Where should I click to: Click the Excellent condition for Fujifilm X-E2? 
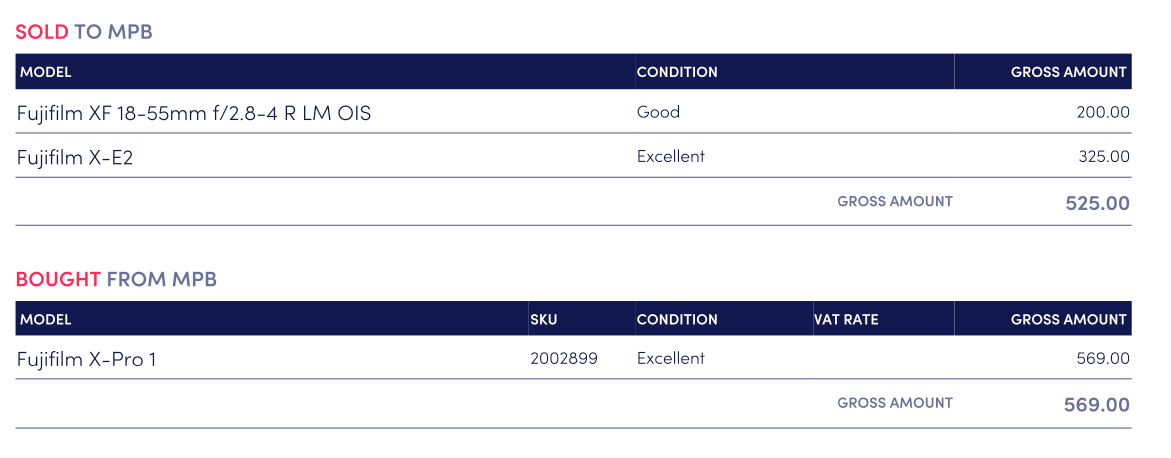670,156
